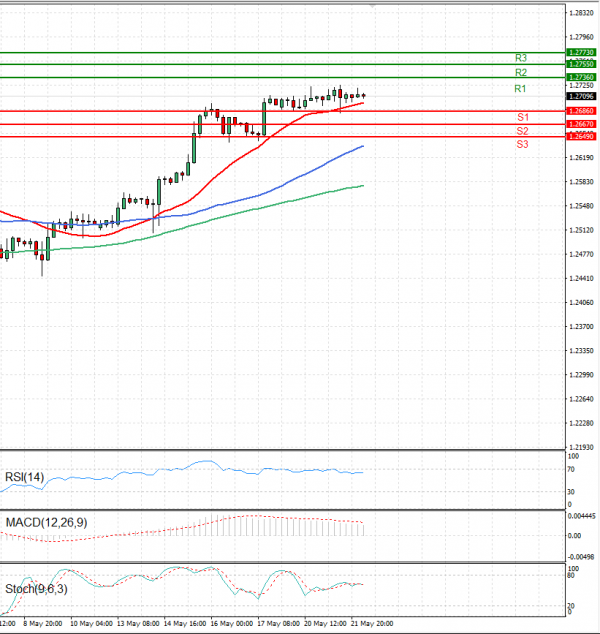The height and width of the screenshot is (634, 600).
Task: Select the R2 resistance label
Action: point(521,73)
